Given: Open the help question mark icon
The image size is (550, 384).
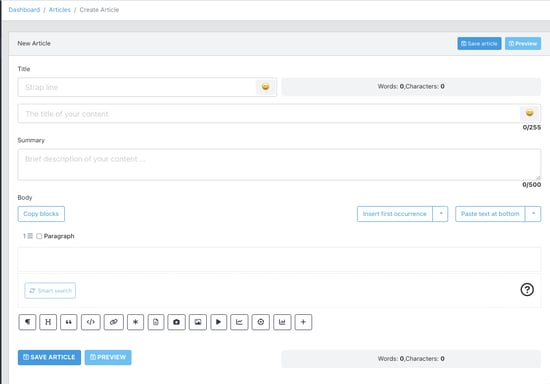Looking at the screenshot, I should coord(527,290).
